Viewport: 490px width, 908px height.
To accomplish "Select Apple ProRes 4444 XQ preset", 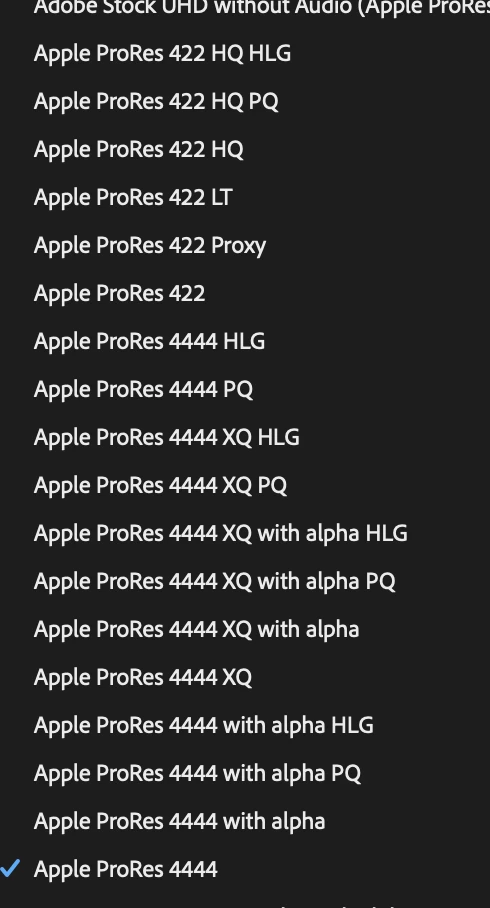I will point(245,678).
